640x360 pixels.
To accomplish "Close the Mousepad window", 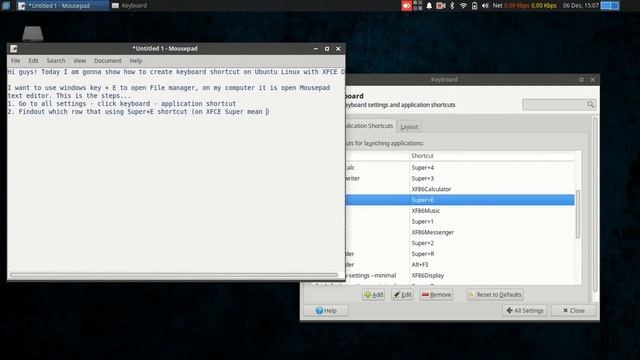I will click(338, 49).
